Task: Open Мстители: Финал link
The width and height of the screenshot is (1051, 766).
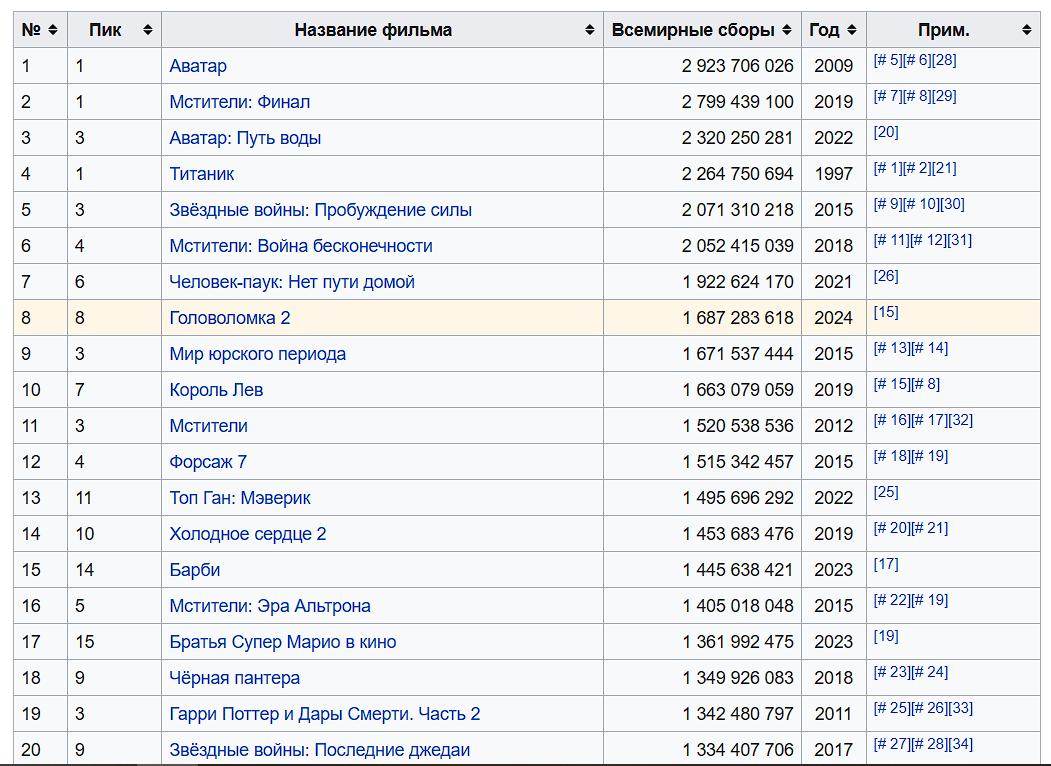Action: (x=239, y=102)
